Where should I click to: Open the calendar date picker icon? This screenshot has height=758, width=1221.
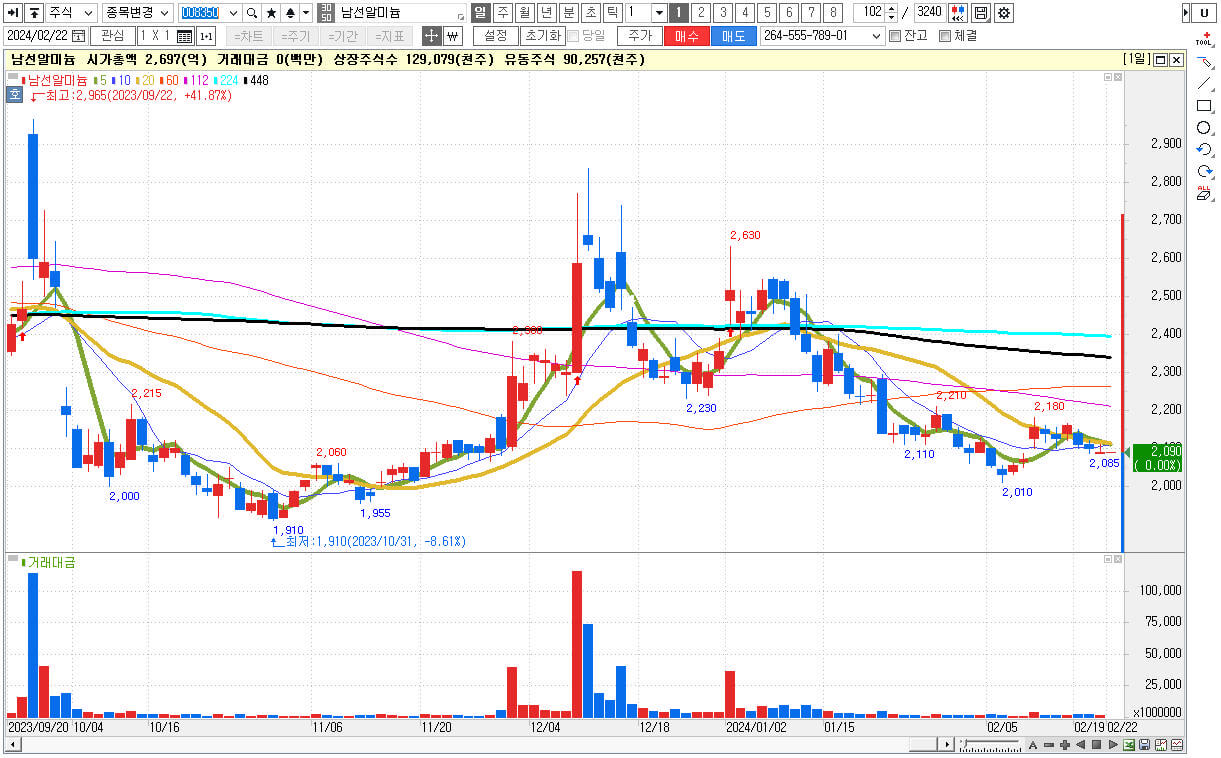[79, 36]
